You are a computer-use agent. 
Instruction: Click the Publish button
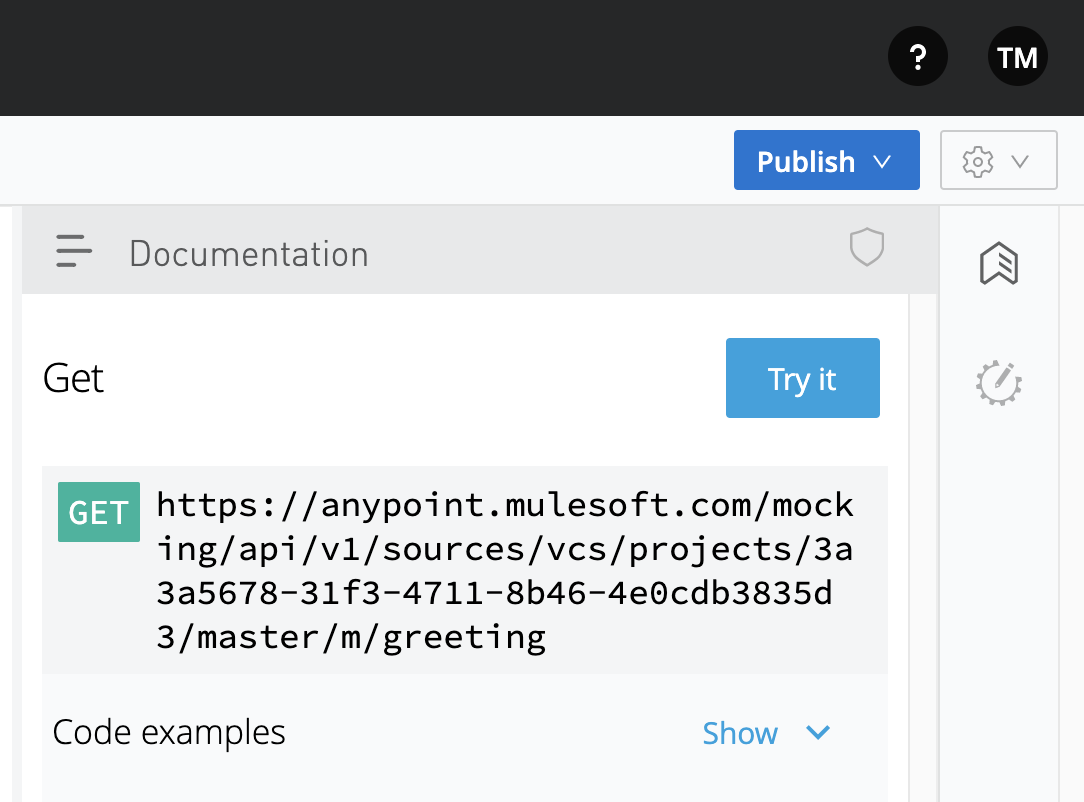tap(805, 161)
